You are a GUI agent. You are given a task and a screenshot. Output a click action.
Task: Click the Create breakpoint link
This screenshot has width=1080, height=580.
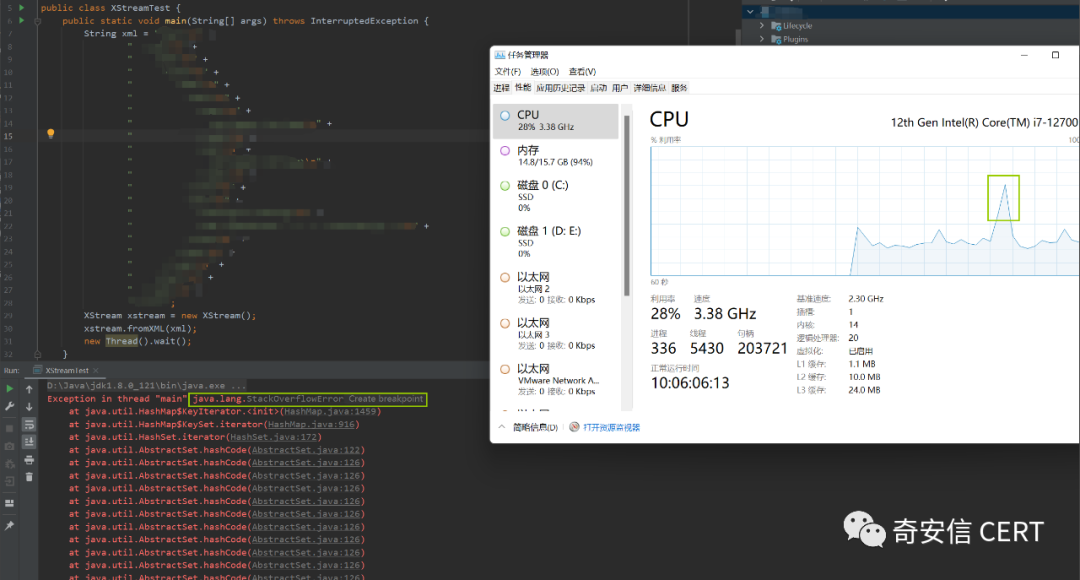pos(386,399)
